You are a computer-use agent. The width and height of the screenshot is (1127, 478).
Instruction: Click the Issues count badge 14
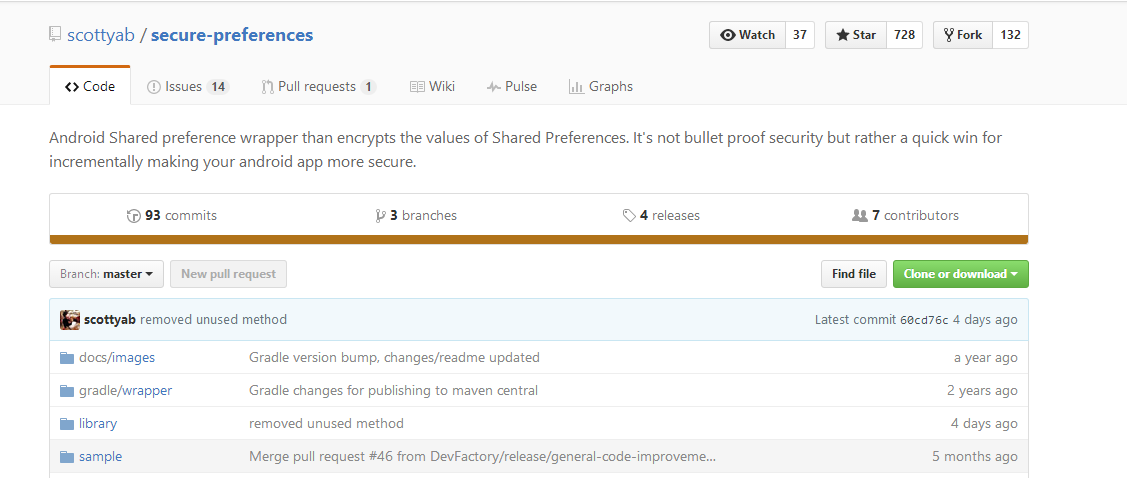tap(218, 87)
